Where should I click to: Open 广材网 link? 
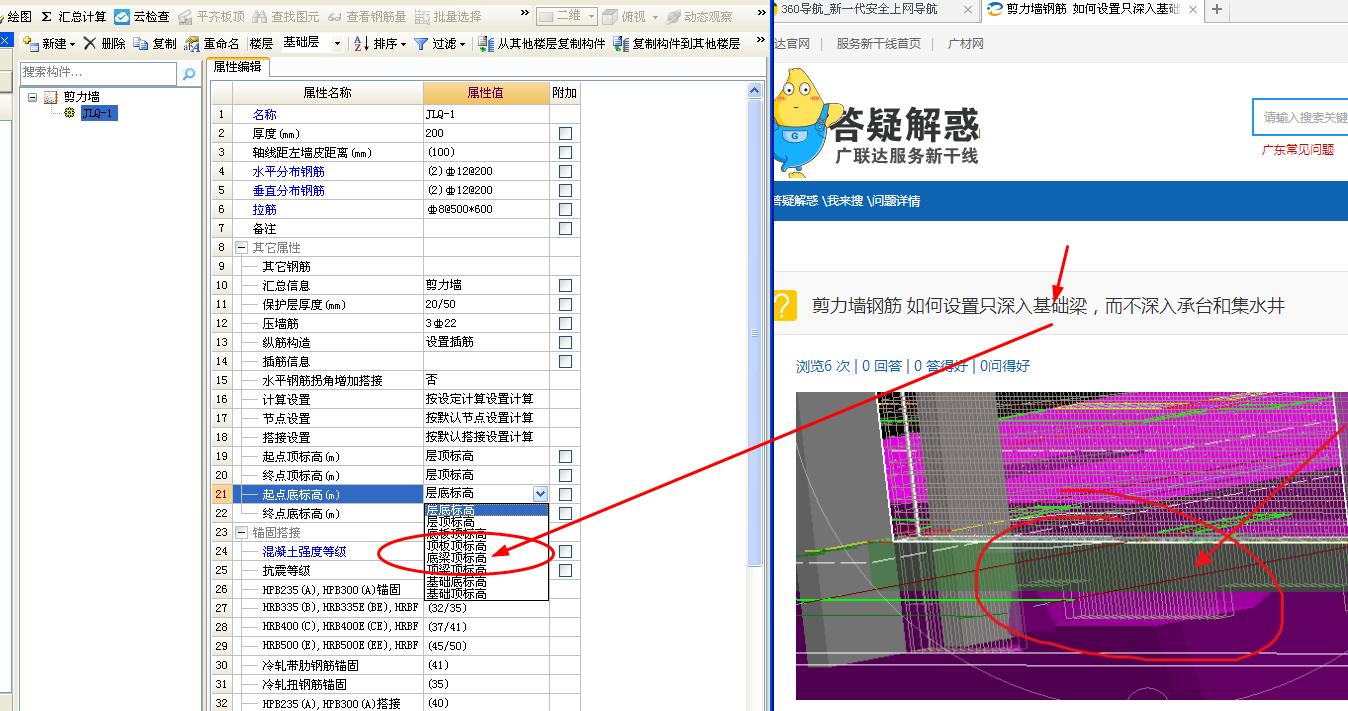[965, 44]
